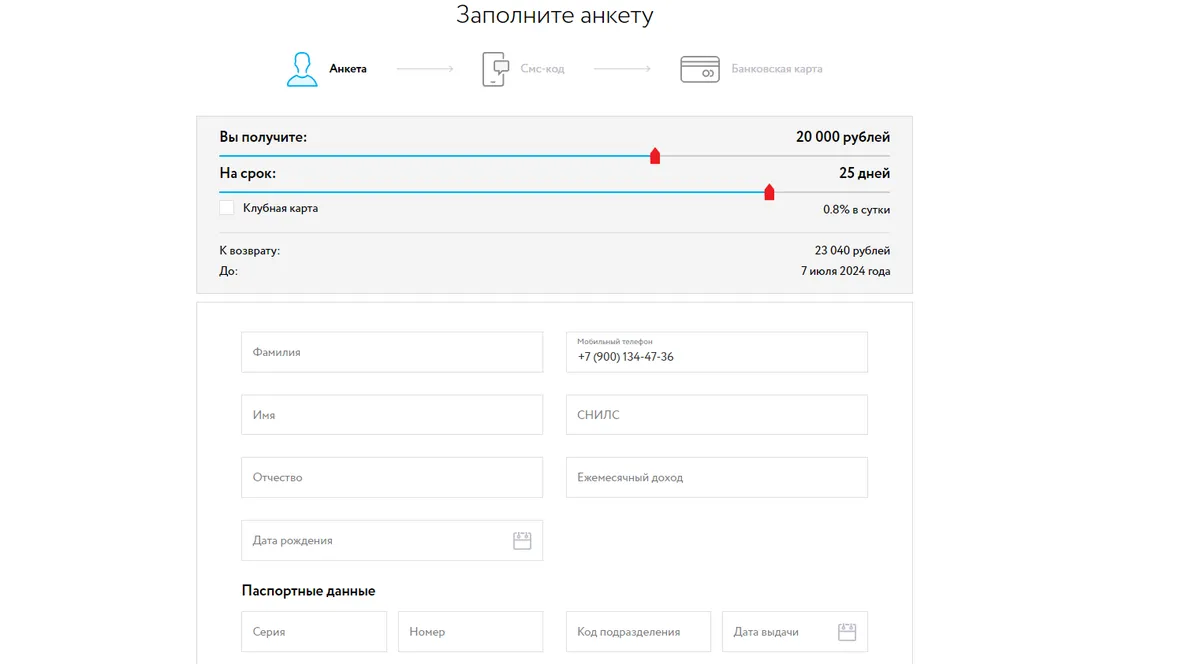
Task: Click the loan amount slider handle
Action: click(655, 156)
